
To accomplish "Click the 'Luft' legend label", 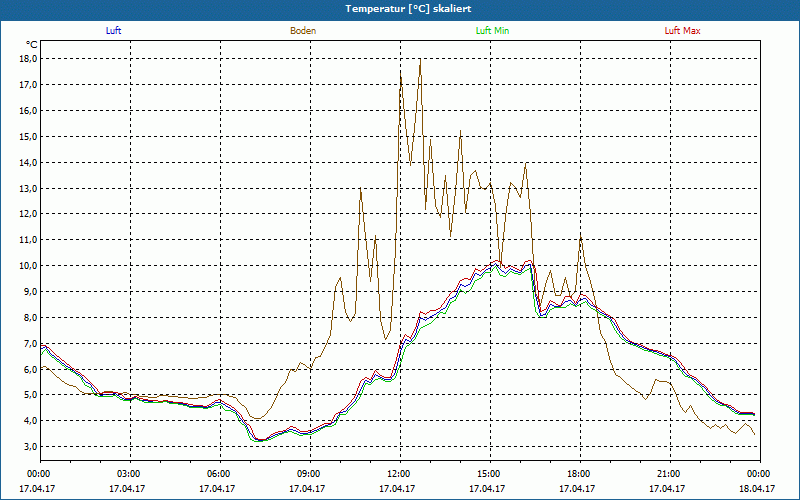I will [113, 31].
